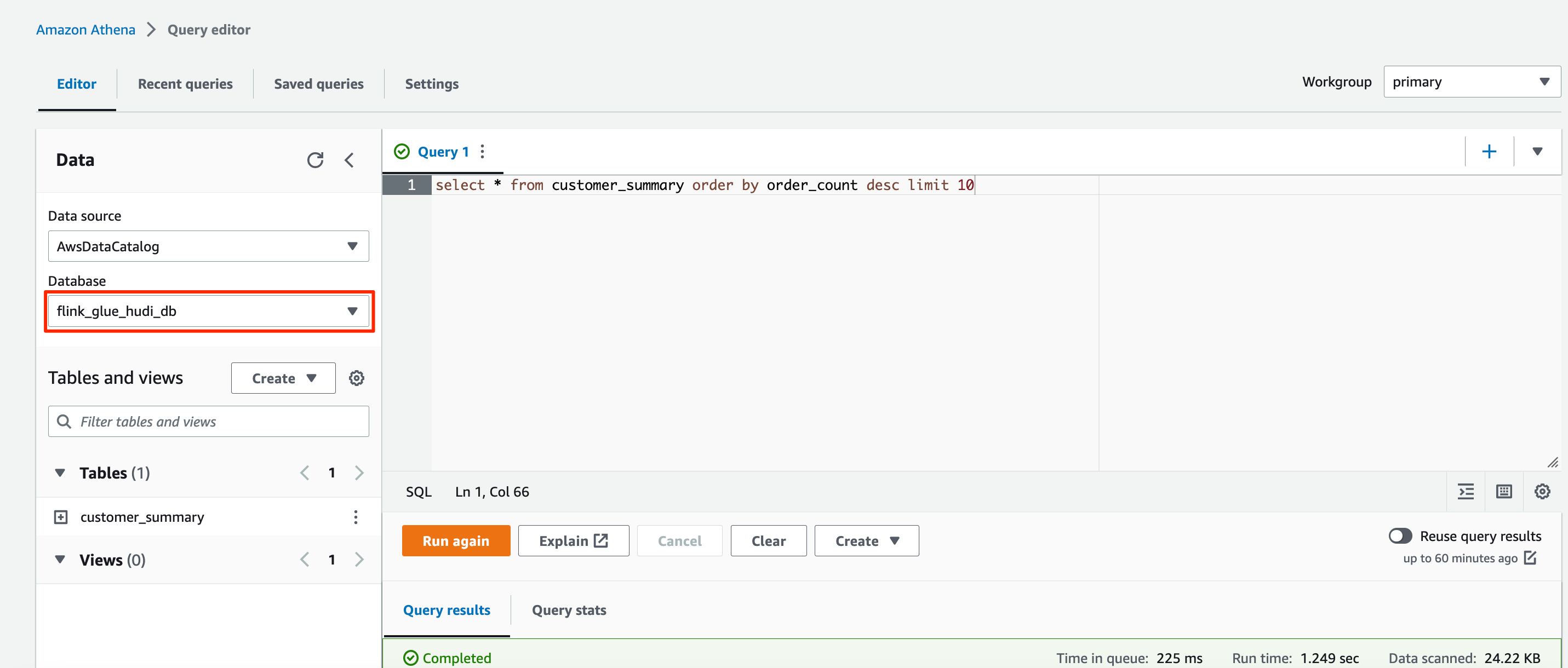Toggle Reuse query results switch
1568x668 pixels.
(x=1399, y=535)
